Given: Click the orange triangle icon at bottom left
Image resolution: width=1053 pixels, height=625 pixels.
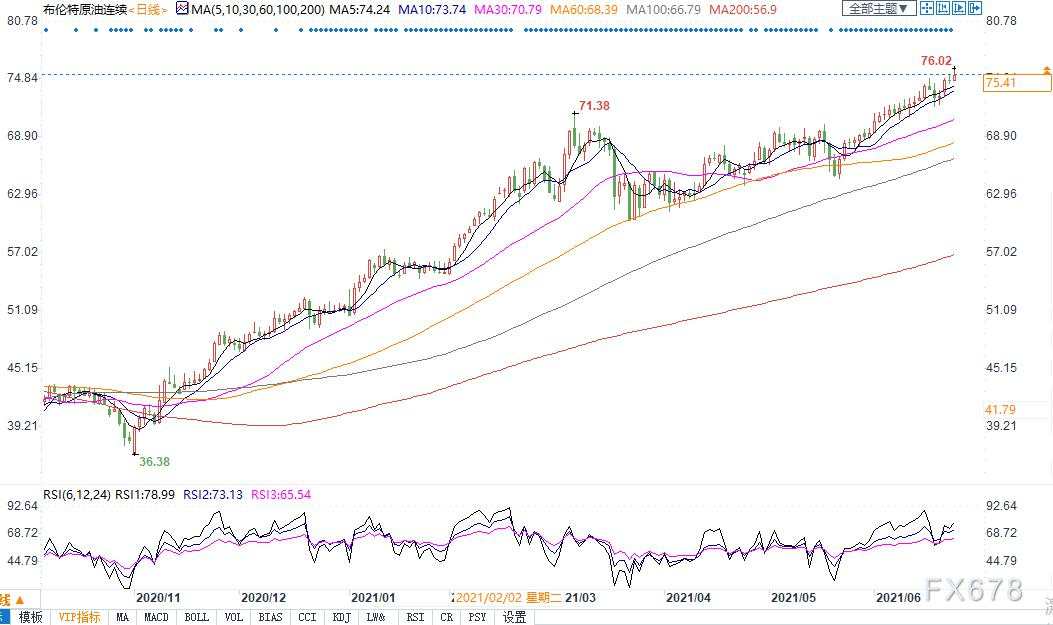Looking at the screenshot, I should tap(19, 599).
